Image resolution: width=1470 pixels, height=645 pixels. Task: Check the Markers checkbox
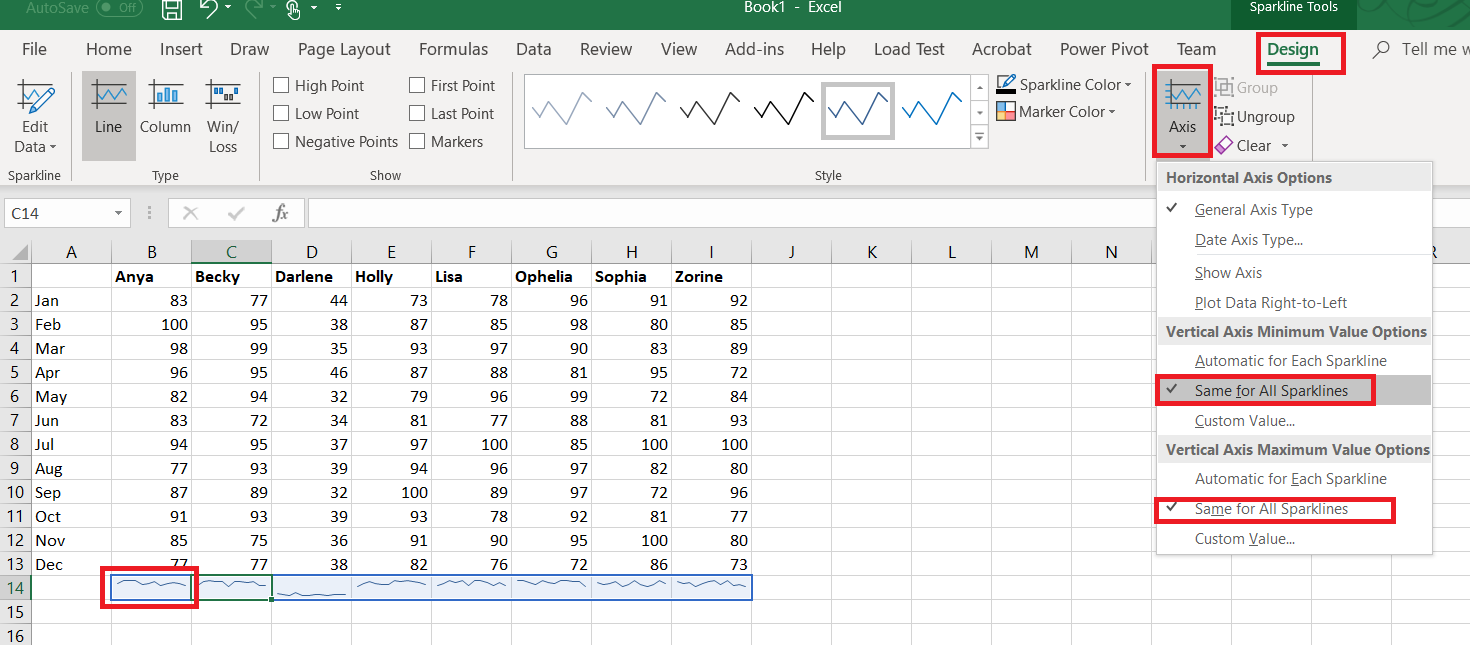(x=417, y=142)
